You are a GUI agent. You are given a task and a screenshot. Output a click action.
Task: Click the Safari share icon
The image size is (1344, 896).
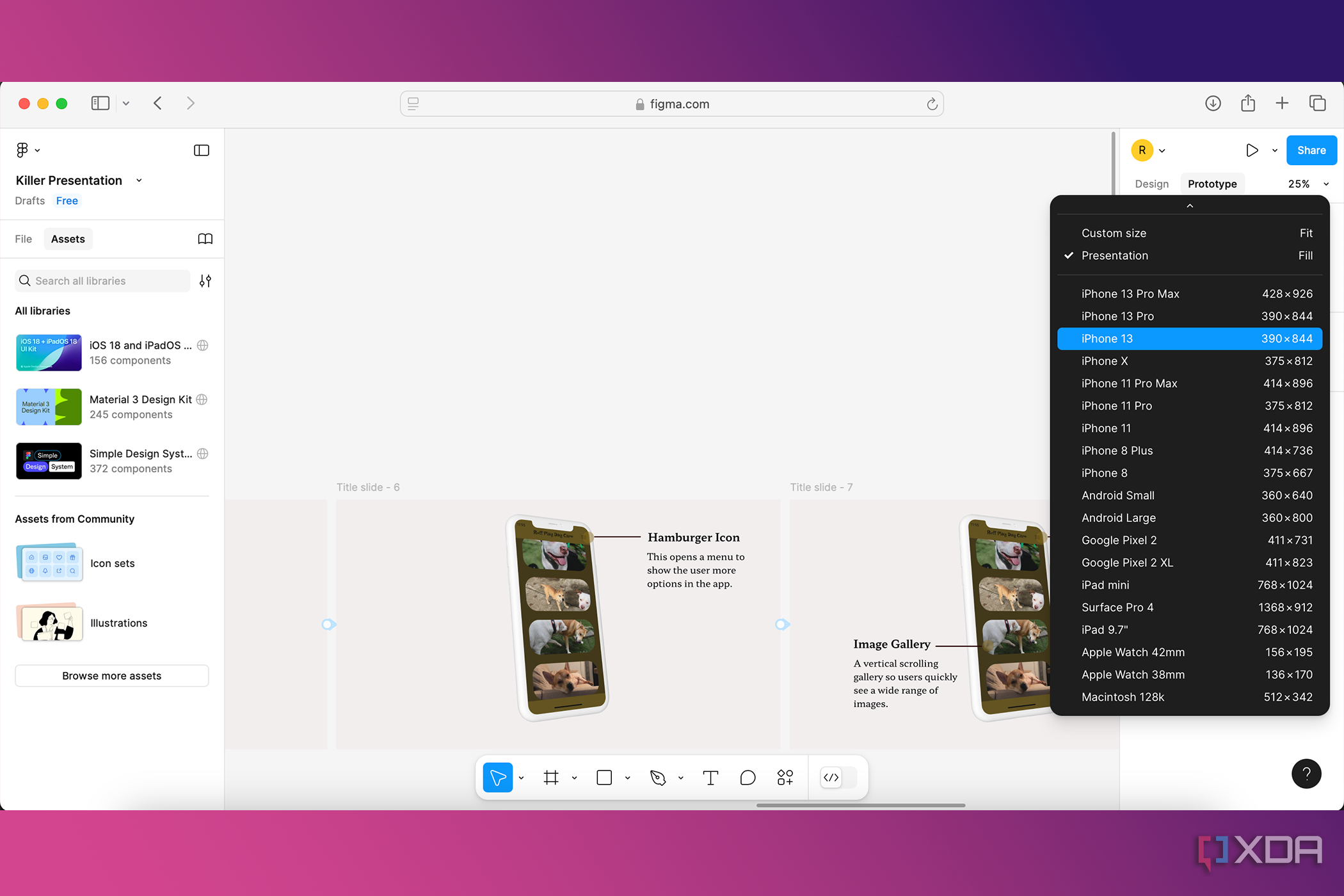[1248, 103]
